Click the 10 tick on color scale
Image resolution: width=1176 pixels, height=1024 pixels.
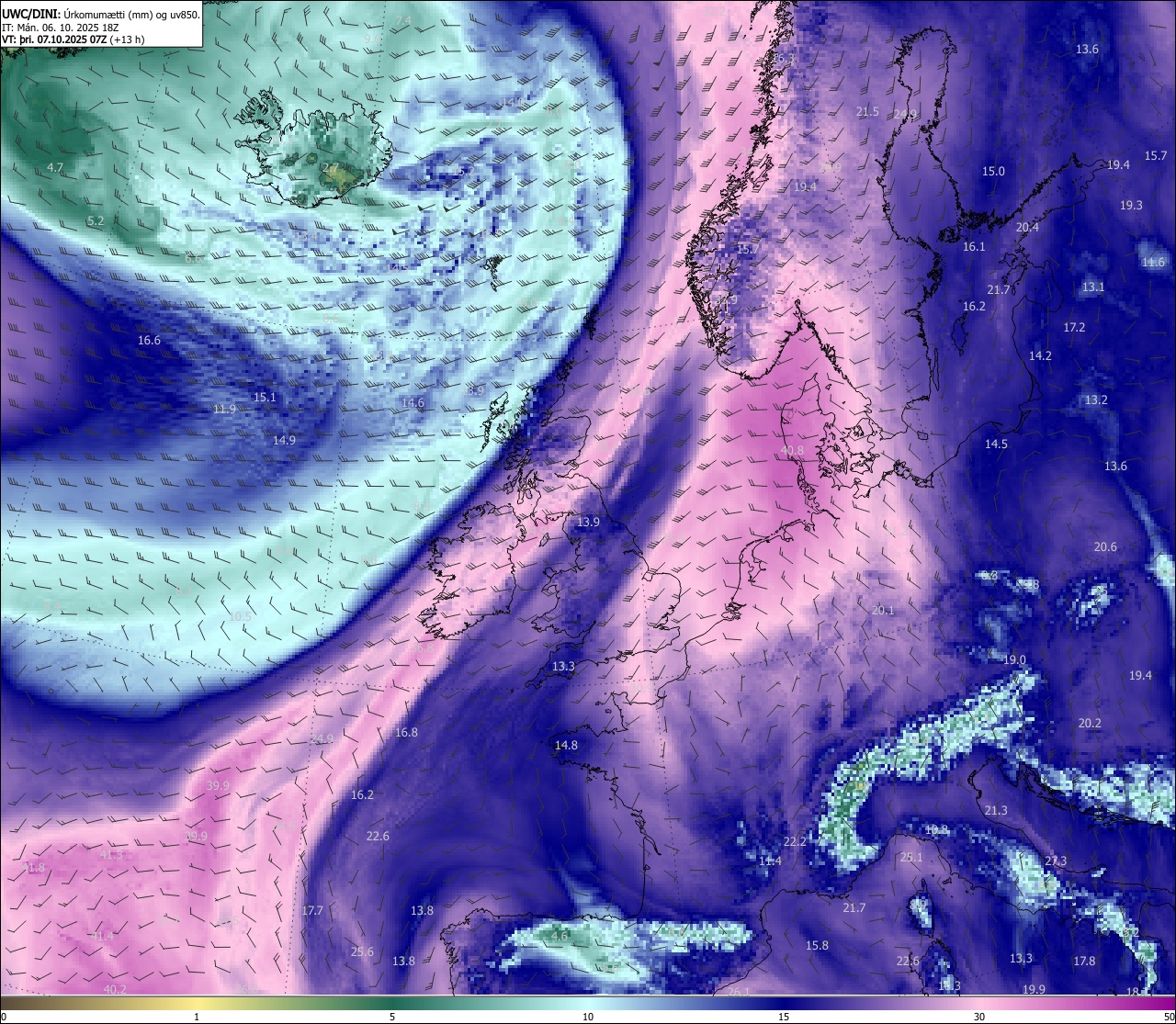pos(588,1017)
